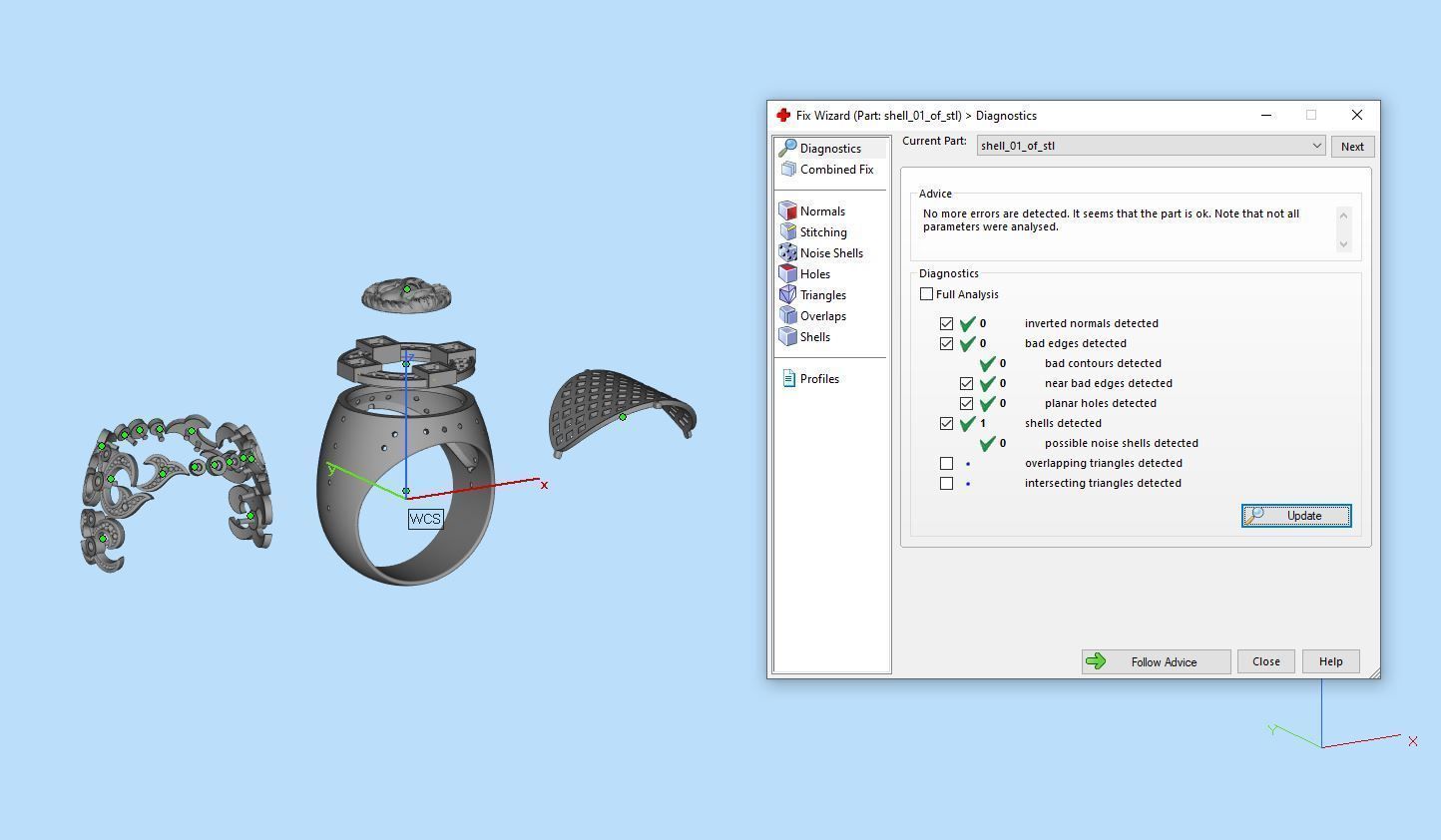Image resolution: width=1441 pixels, height=840 pixels.
Task: Click green checkmark beside bad contours detected
Action: pos(987,363)
